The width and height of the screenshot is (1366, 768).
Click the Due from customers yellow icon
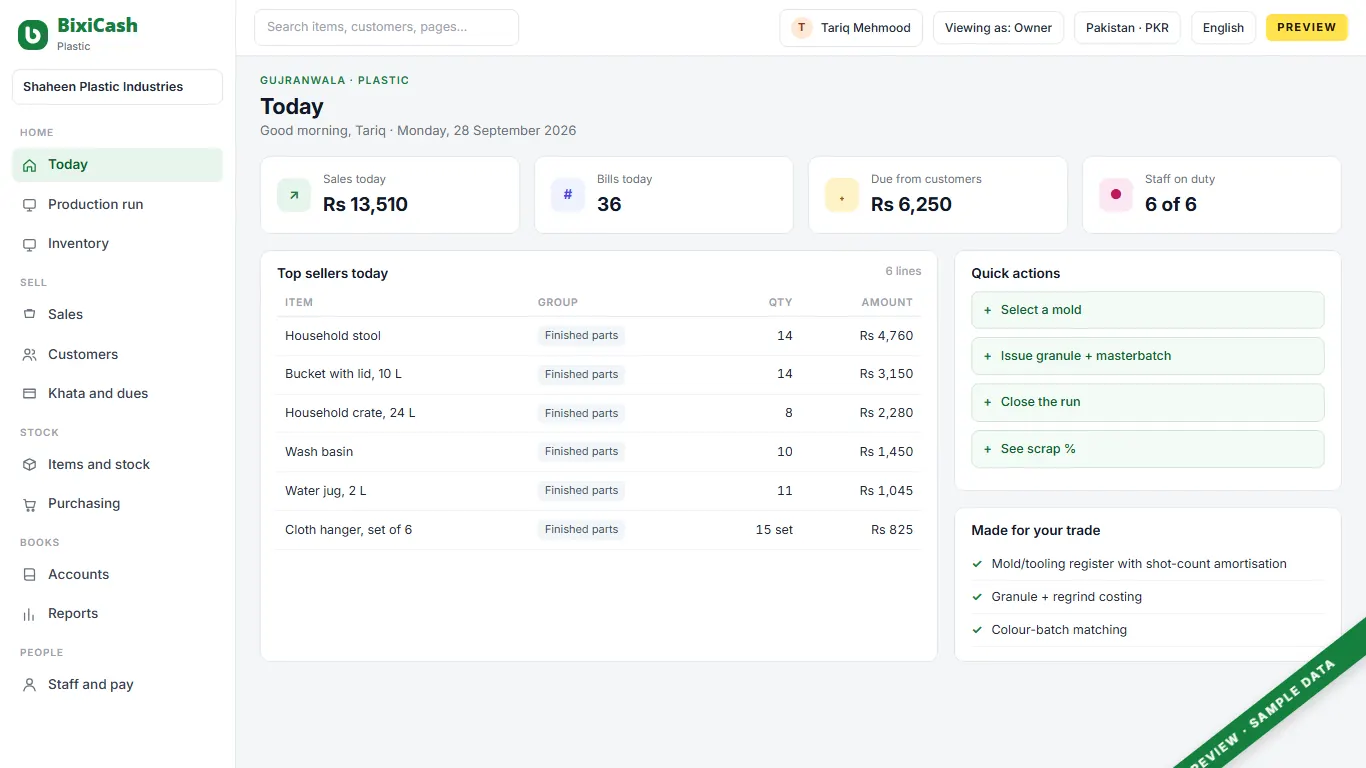pyautogui.click(x=842, y=195)
